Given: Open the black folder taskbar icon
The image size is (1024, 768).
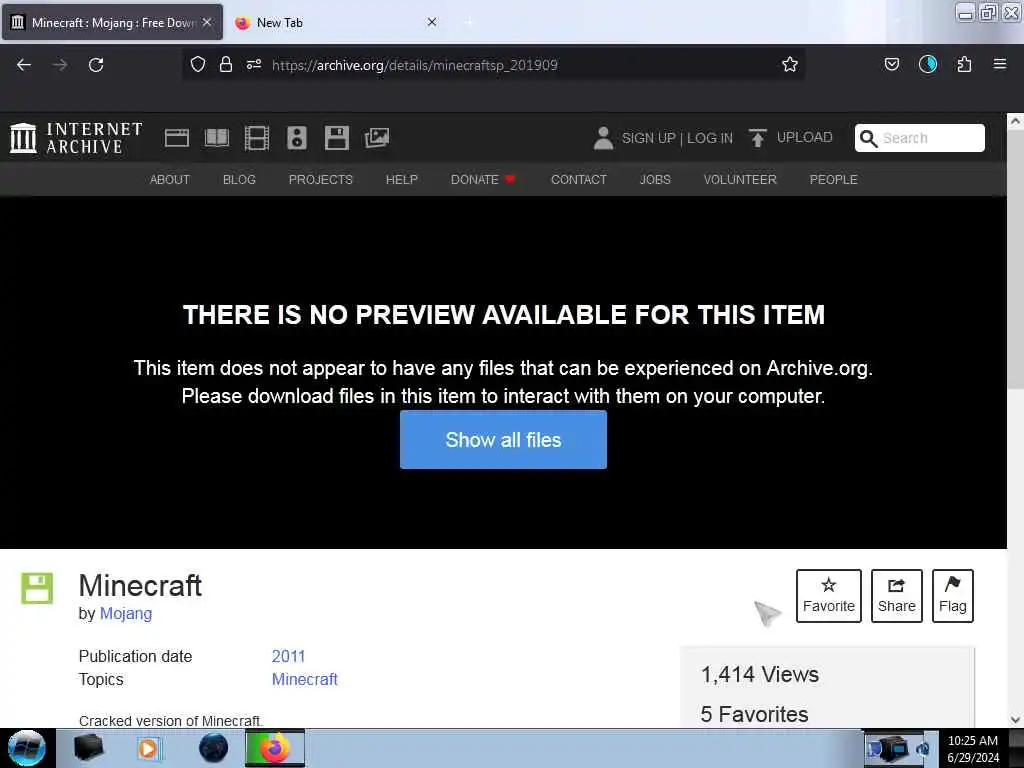Looking at the screenshot, I should pos(88,748).
